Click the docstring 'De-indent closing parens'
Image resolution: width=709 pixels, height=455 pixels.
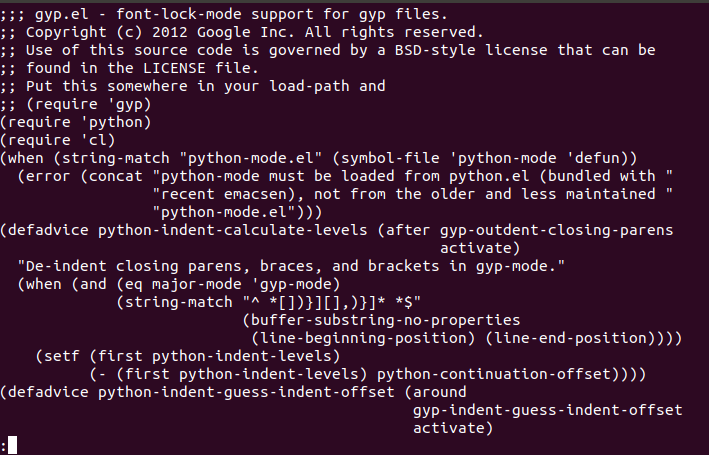coord(134,266)
